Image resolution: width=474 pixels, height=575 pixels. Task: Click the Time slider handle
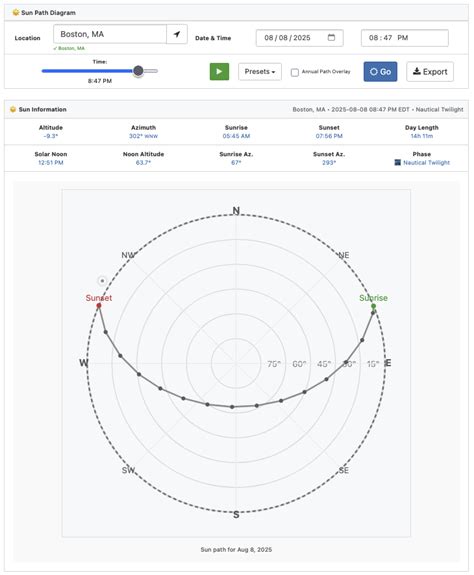(x=138, y=71)
